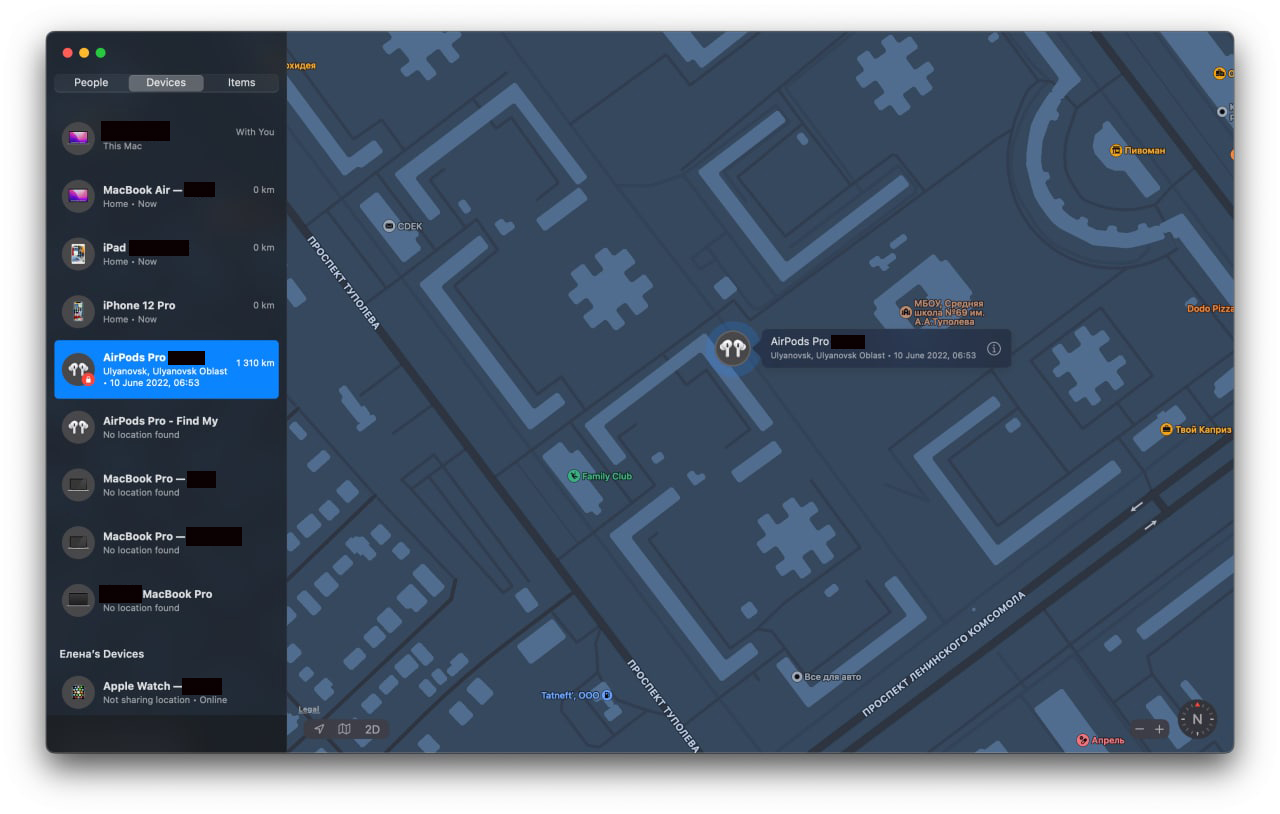Open the map style options icon
1280x814 pixels.
point(344,729)
